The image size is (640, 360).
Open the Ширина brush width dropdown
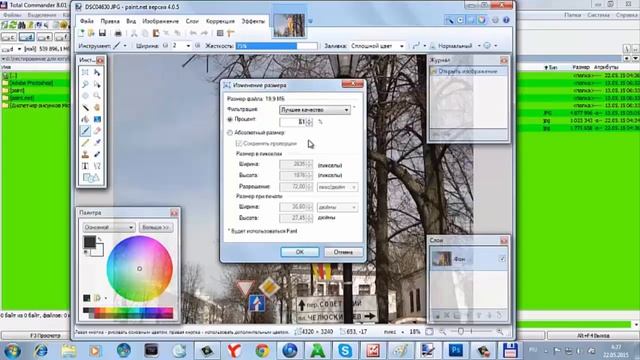tap(188, 46)
